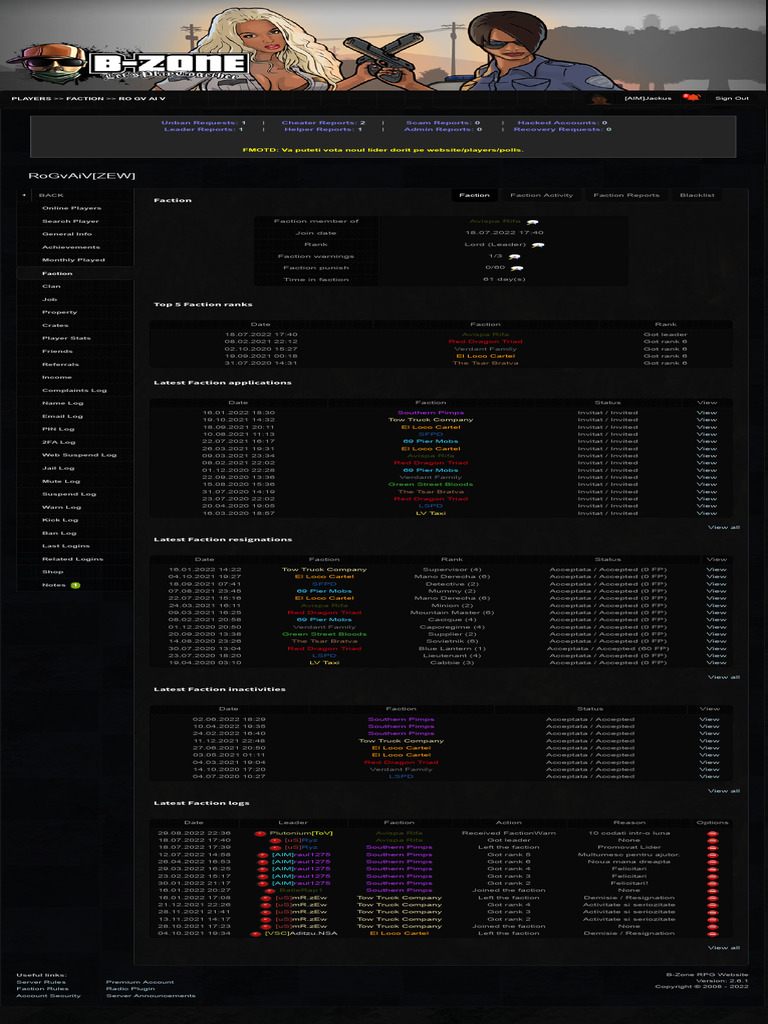This screenshot has width=768, height=1024.
Task: Click the green Notes count badge
Action: [x=75, y=585]
